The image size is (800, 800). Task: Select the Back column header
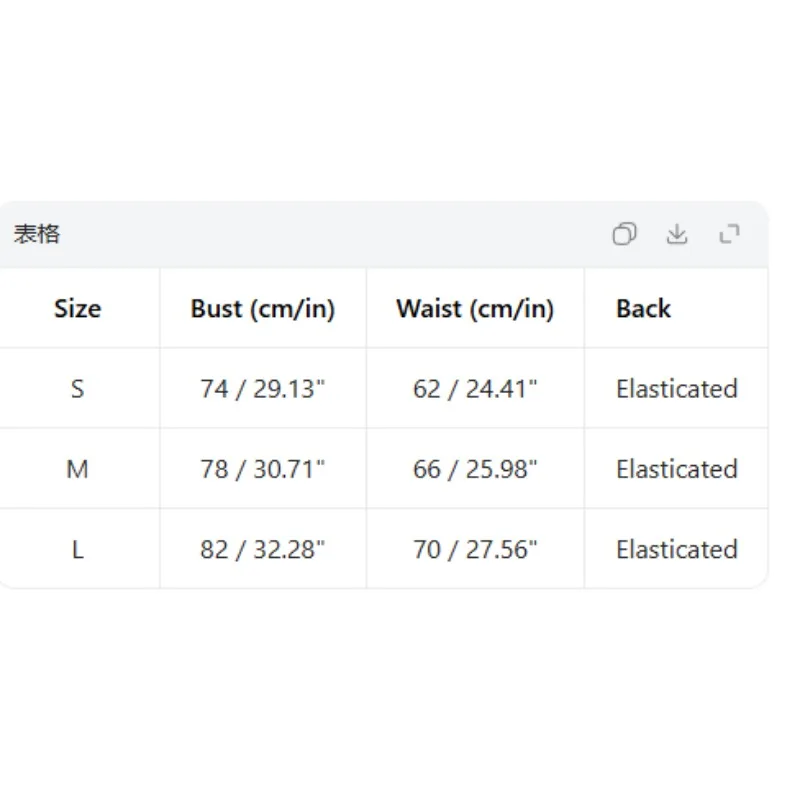point(643,309)
